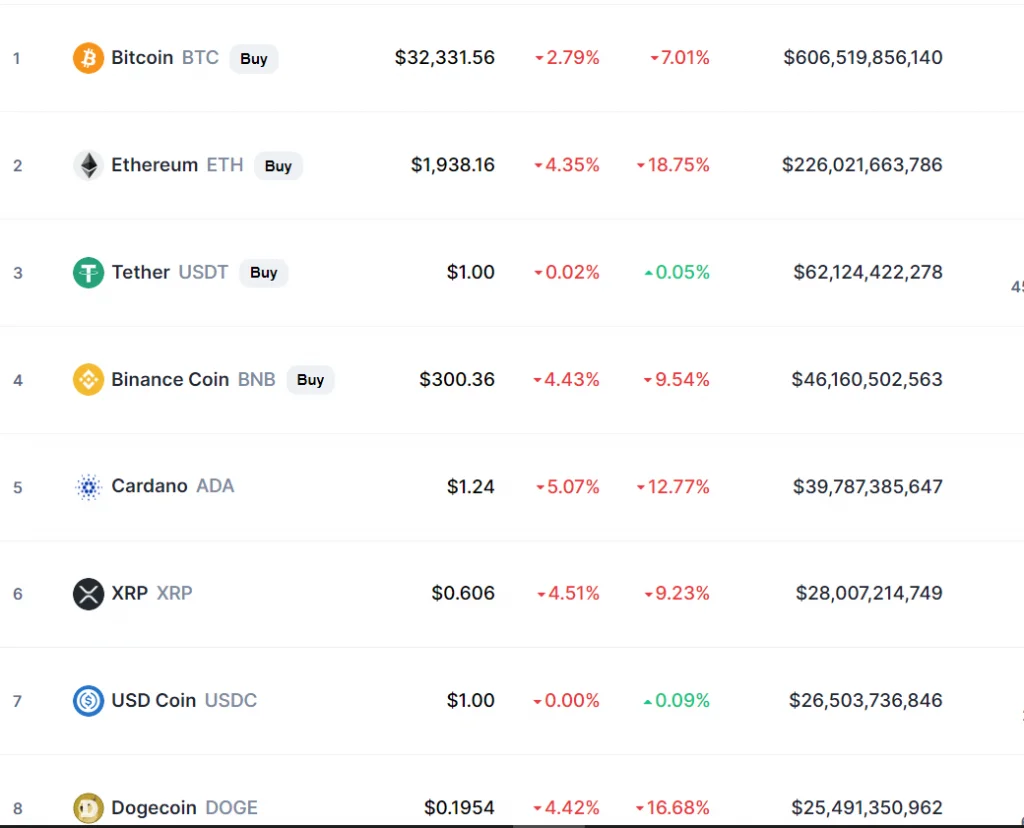Click the Buy button beside Tether USDT
Screen dimensions: 1024x828
[264, 272]
